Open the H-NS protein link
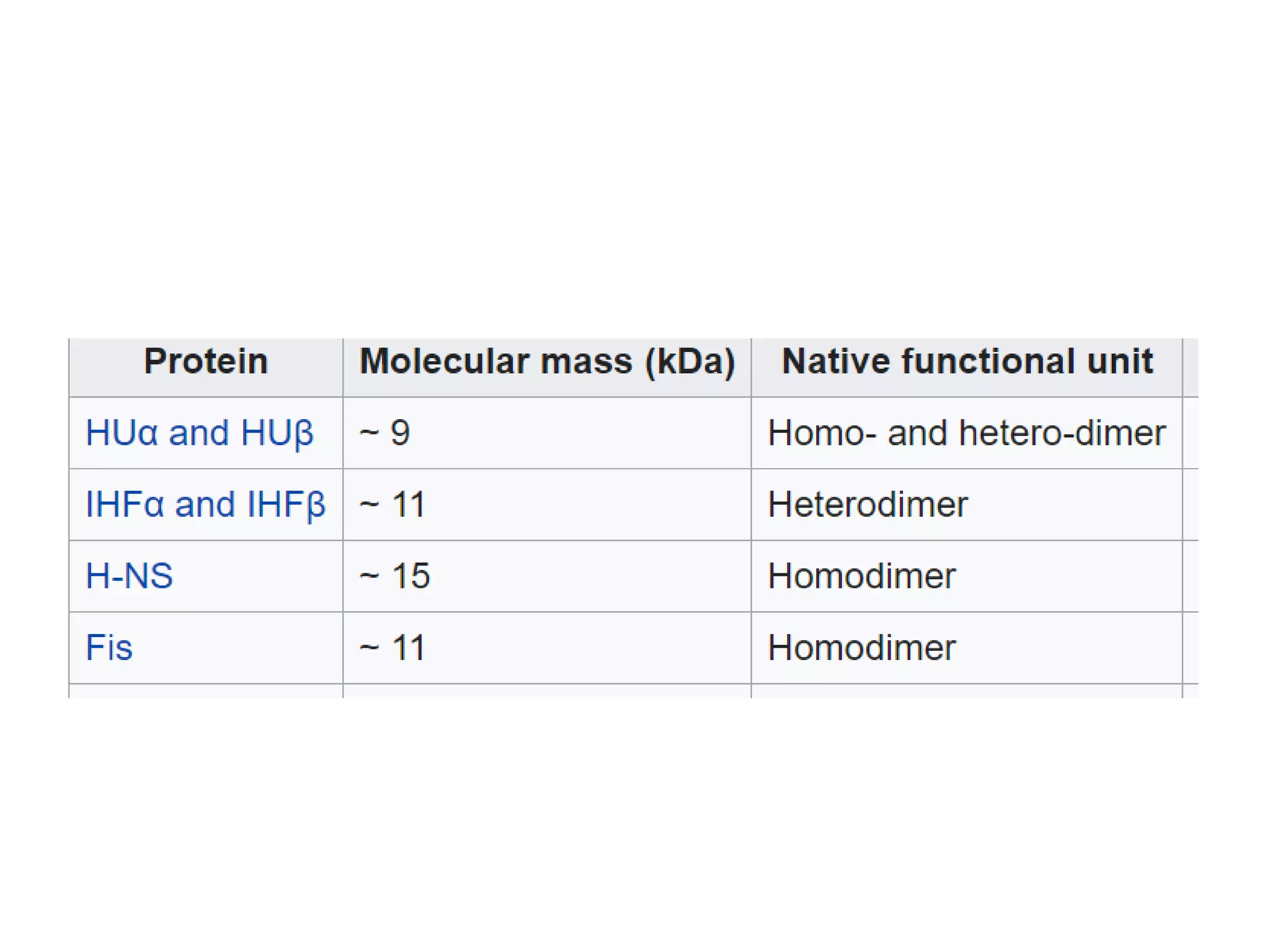 [x=129, y=576]
